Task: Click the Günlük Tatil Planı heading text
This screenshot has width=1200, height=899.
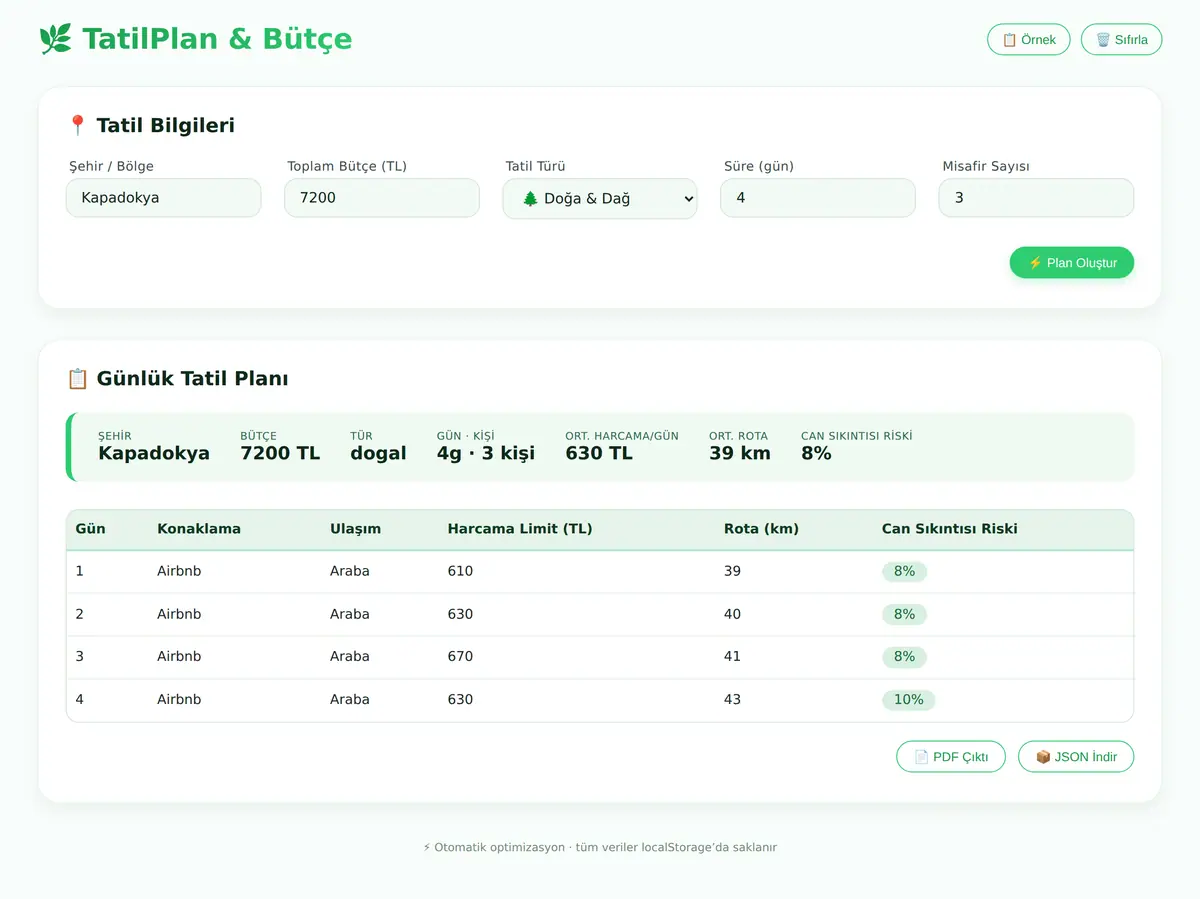Action: coord(193,379)
